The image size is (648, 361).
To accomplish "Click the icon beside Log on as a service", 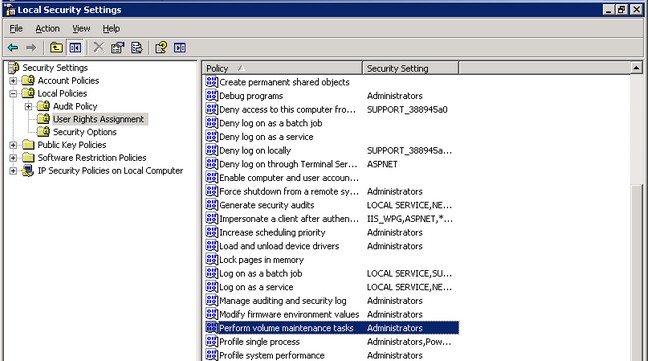I will [x=212, y=287].
